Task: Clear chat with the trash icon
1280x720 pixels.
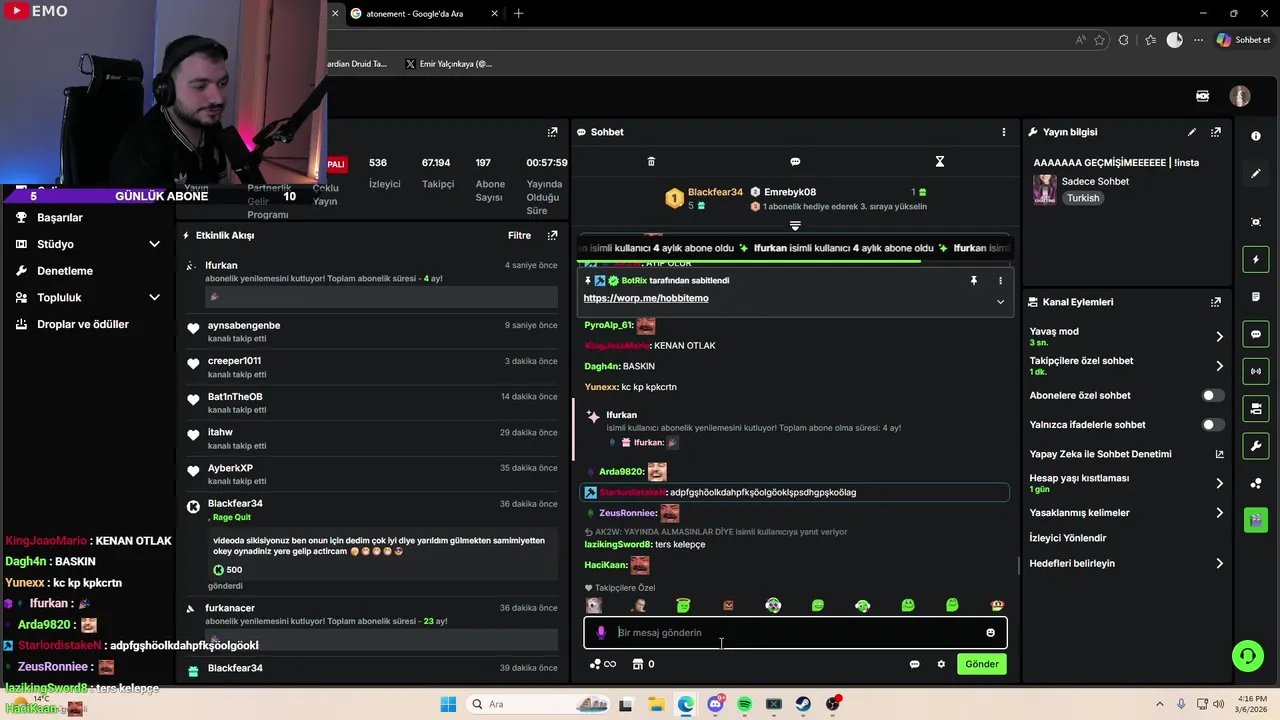Action: (x=651, y=161)
